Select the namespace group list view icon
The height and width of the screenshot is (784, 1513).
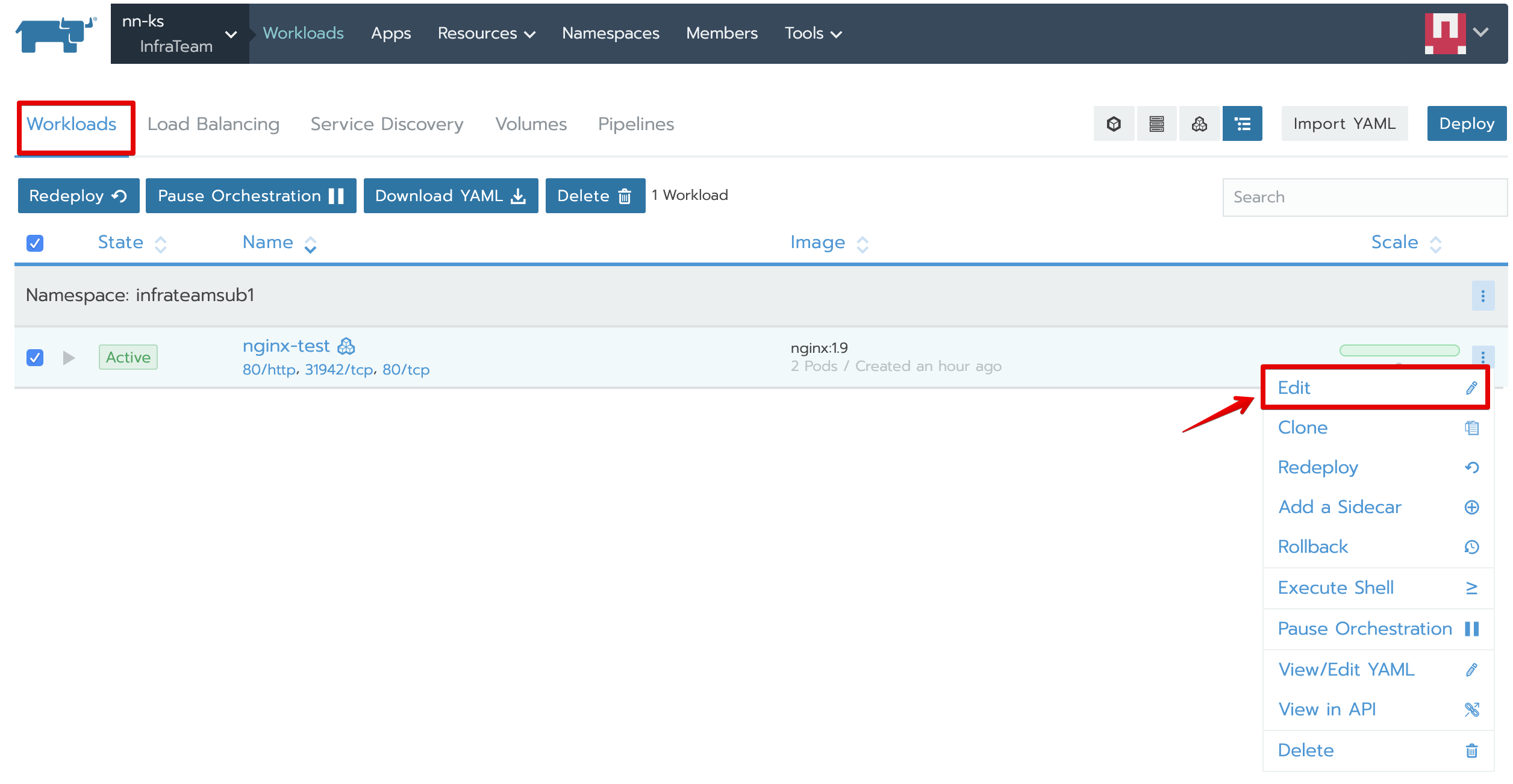[1242, 124]
